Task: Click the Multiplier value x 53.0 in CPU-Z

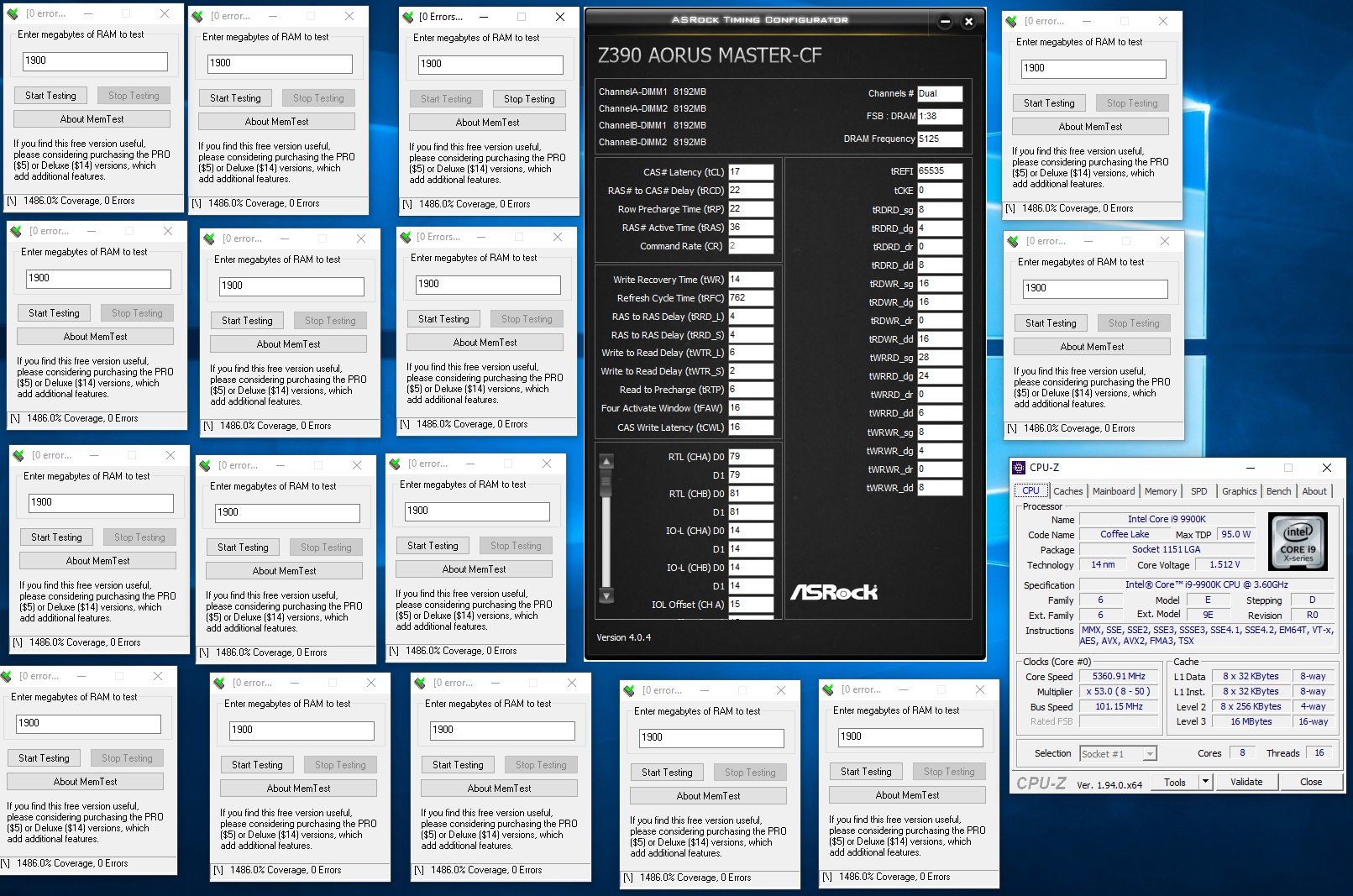Action: pyautogui.click(x=1119, y=692)
